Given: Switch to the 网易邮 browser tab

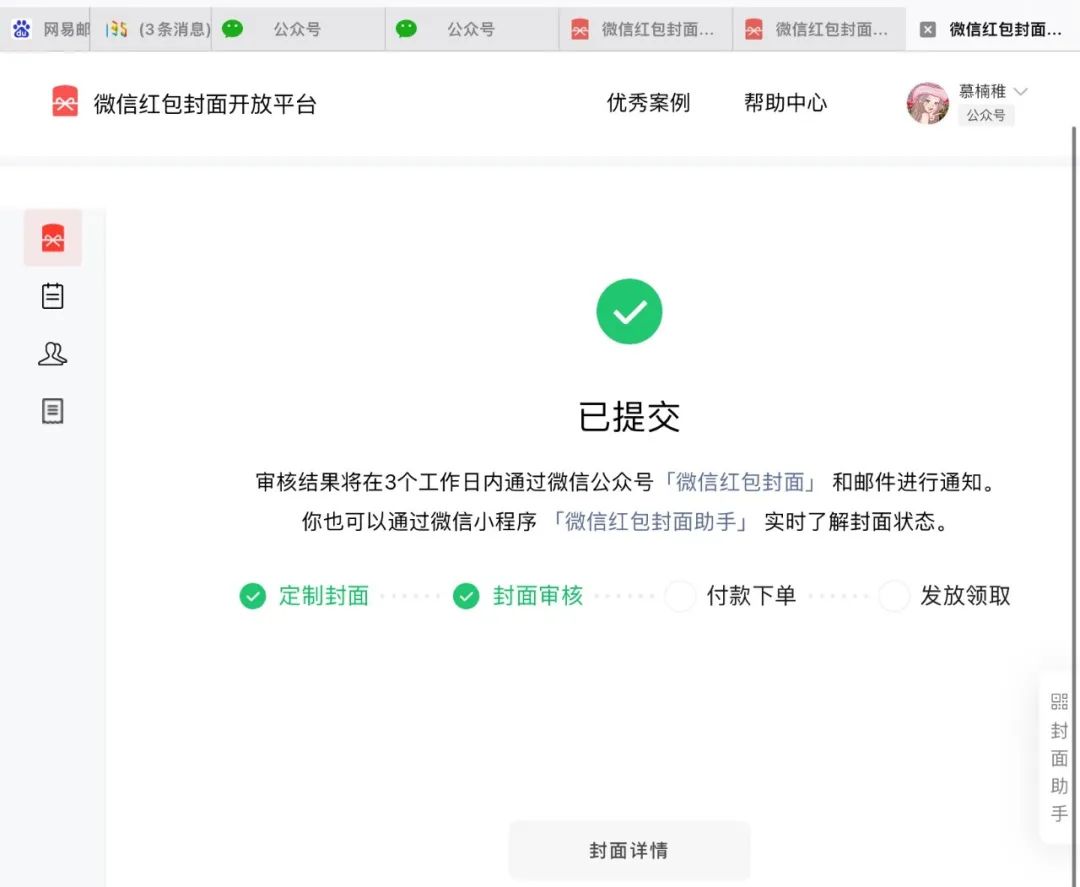Looking at the screenshot, I should pyautogui.click(x=45, y=29).
